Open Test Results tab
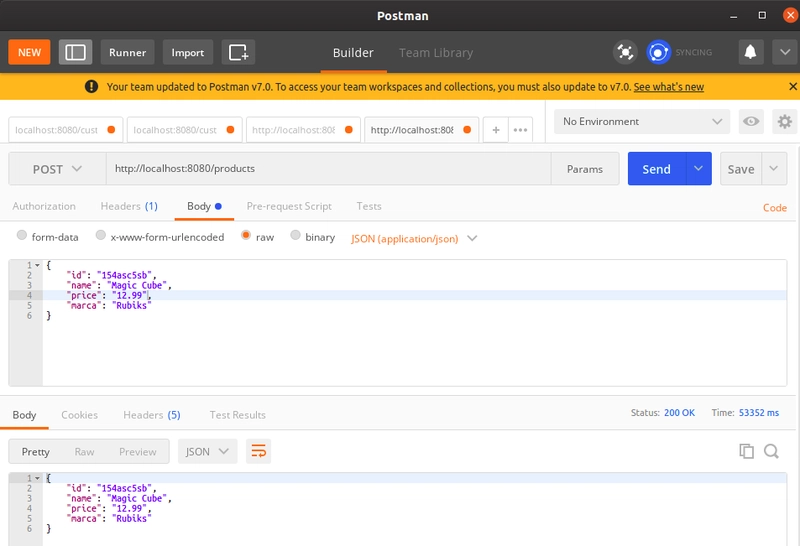 click(237, 415)
